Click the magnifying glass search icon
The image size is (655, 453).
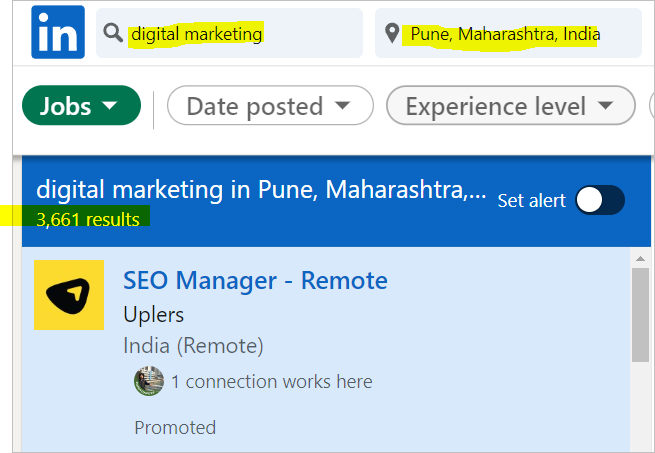tap(113, 33)
